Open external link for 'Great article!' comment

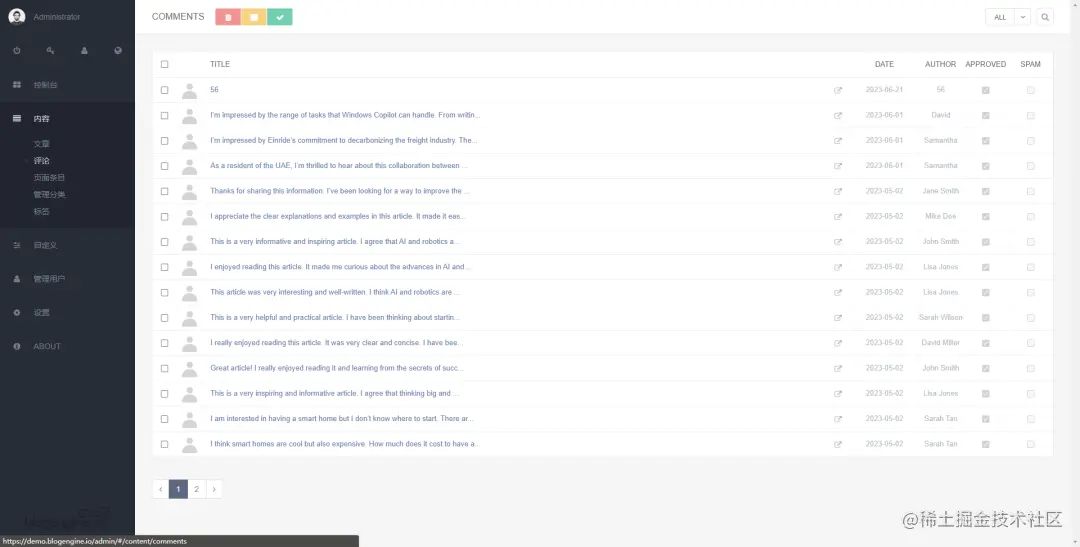coord(838,369)
